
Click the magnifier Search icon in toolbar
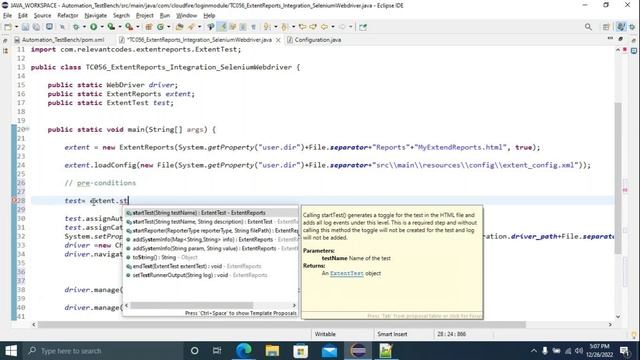click(x=588, y=27)
